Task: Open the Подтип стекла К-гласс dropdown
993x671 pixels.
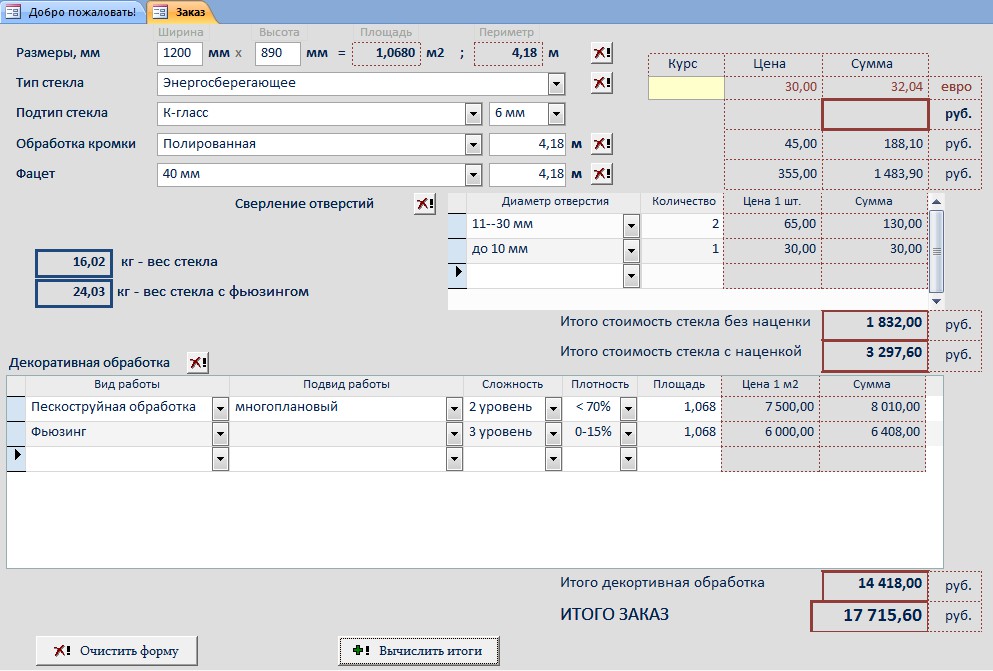Action: pos(473,114)
